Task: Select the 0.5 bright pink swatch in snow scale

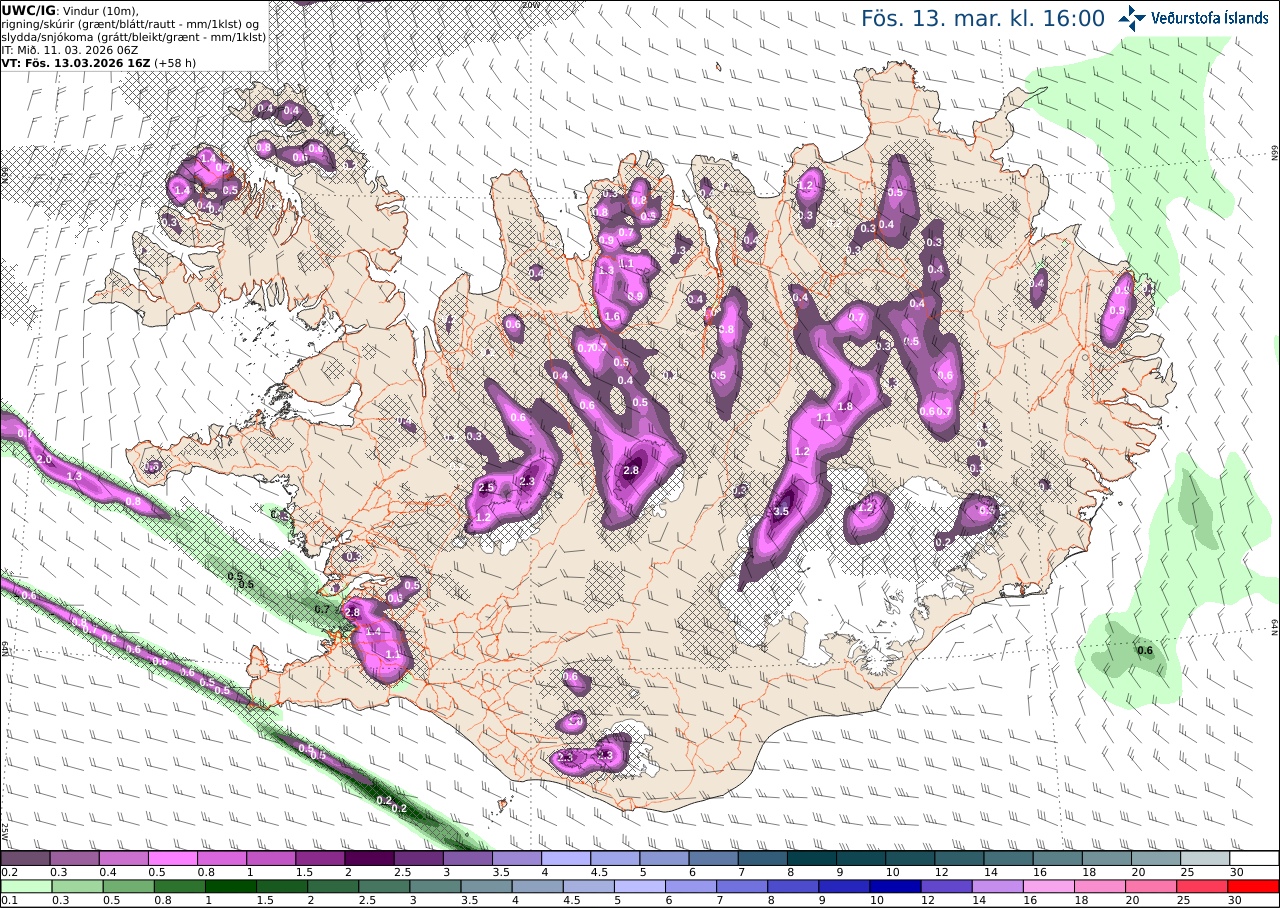Action: point(172,858)
